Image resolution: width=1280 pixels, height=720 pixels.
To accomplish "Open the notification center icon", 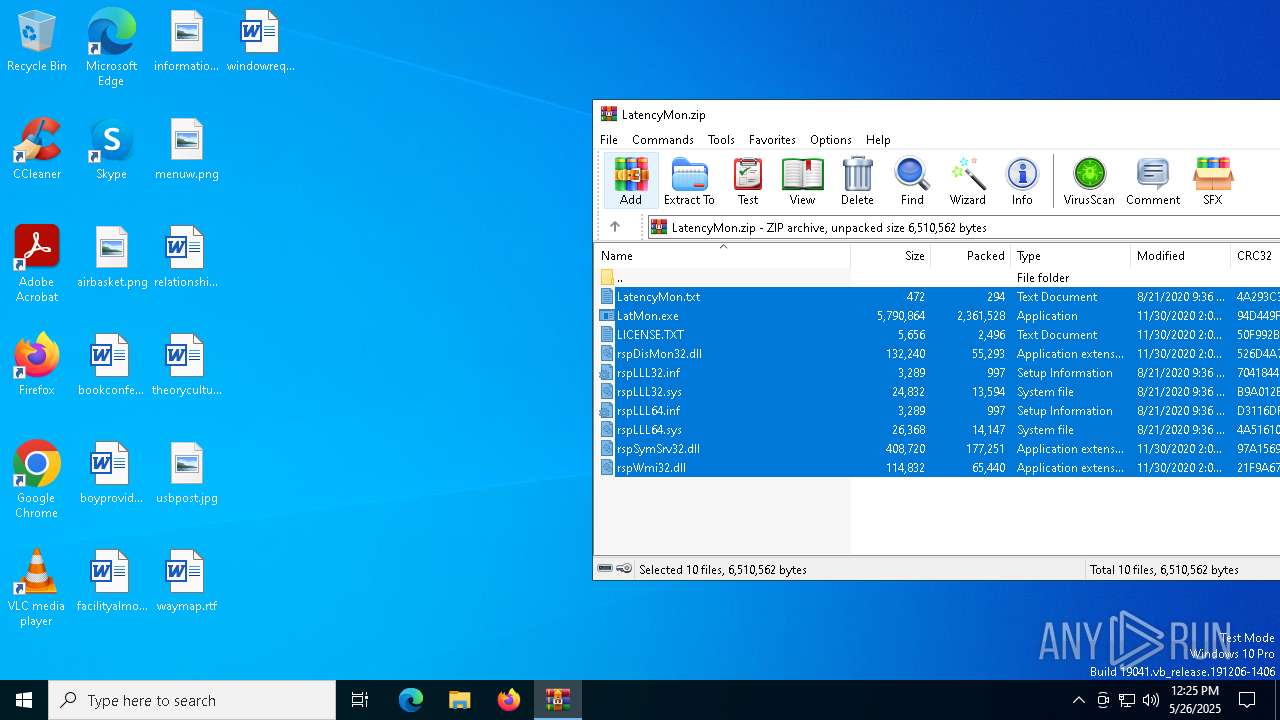I will [1248, 700].
